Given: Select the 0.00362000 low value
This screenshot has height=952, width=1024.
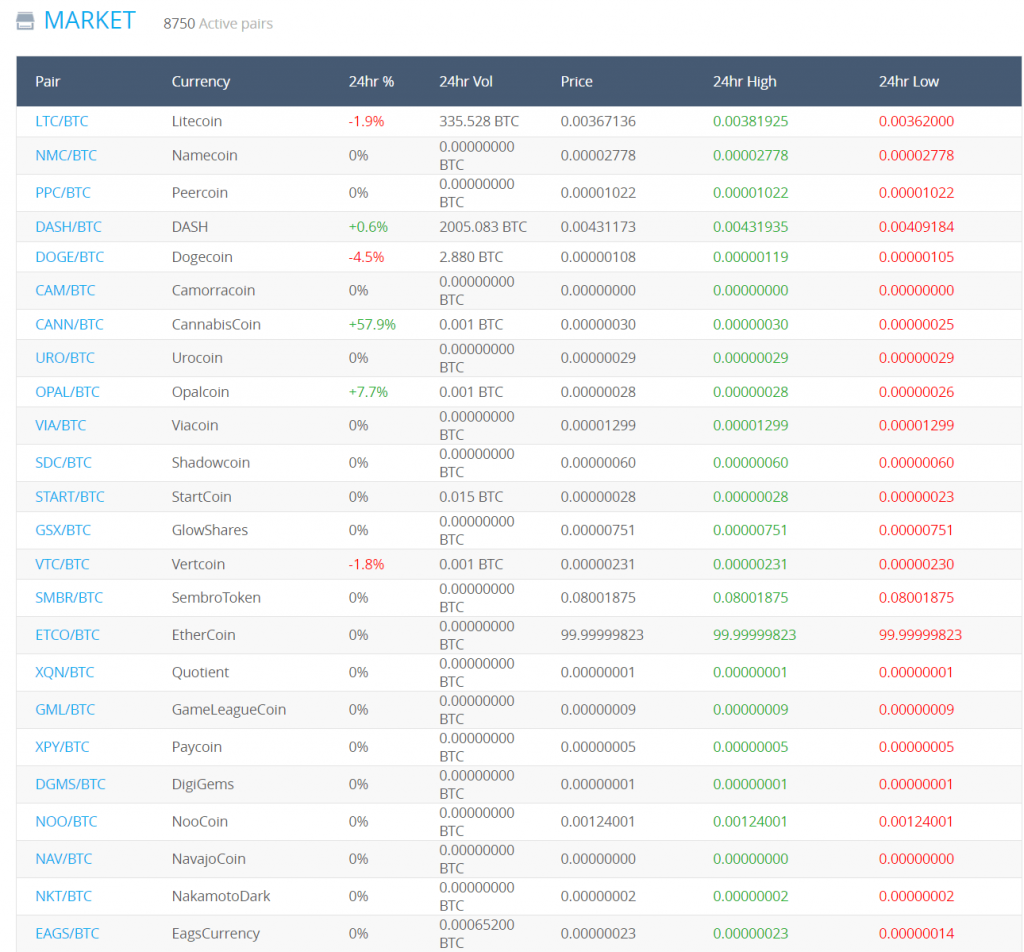Looking at the screenshot, I should 916,121.
